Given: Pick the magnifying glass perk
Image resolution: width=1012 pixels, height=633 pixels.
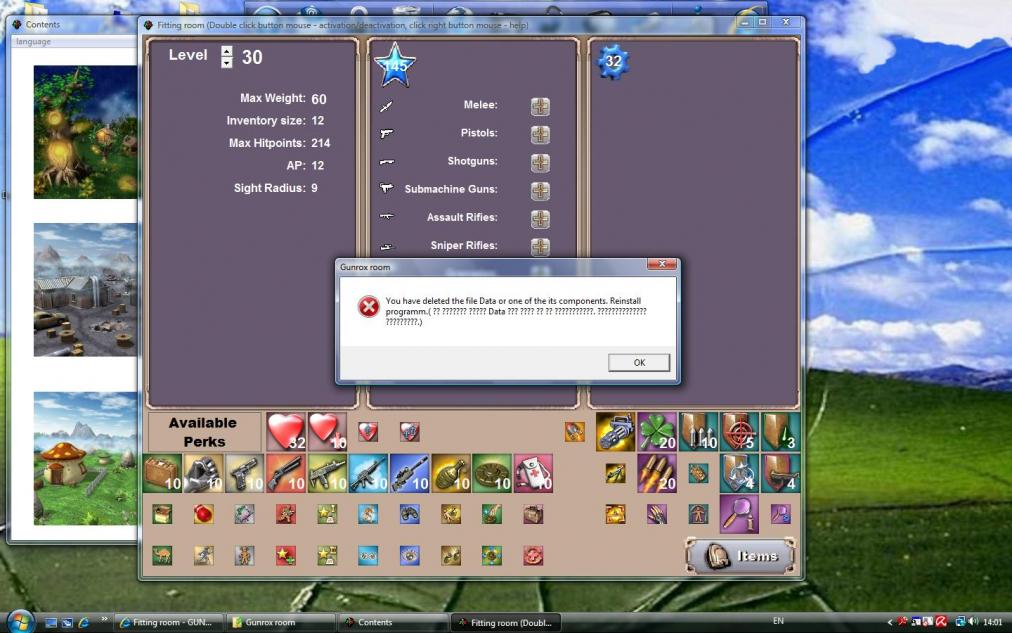Looking at the screenshot, I should click(739, 514).
